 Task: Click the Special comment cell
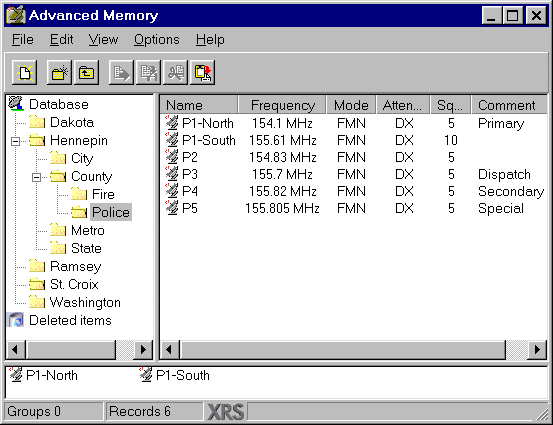[x=501, y=208]
